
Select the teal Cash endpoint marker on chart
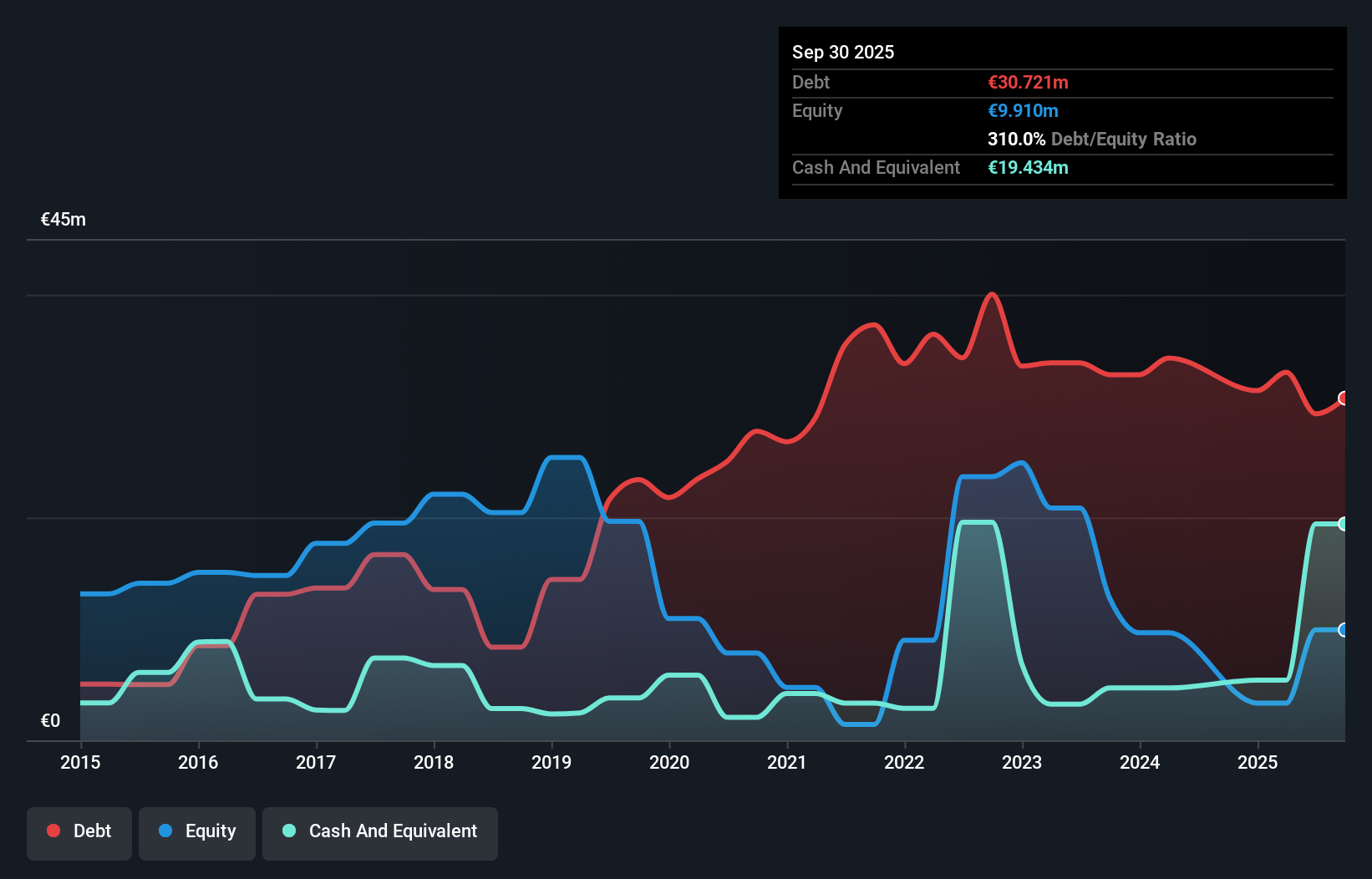[x=1344, y=524]
